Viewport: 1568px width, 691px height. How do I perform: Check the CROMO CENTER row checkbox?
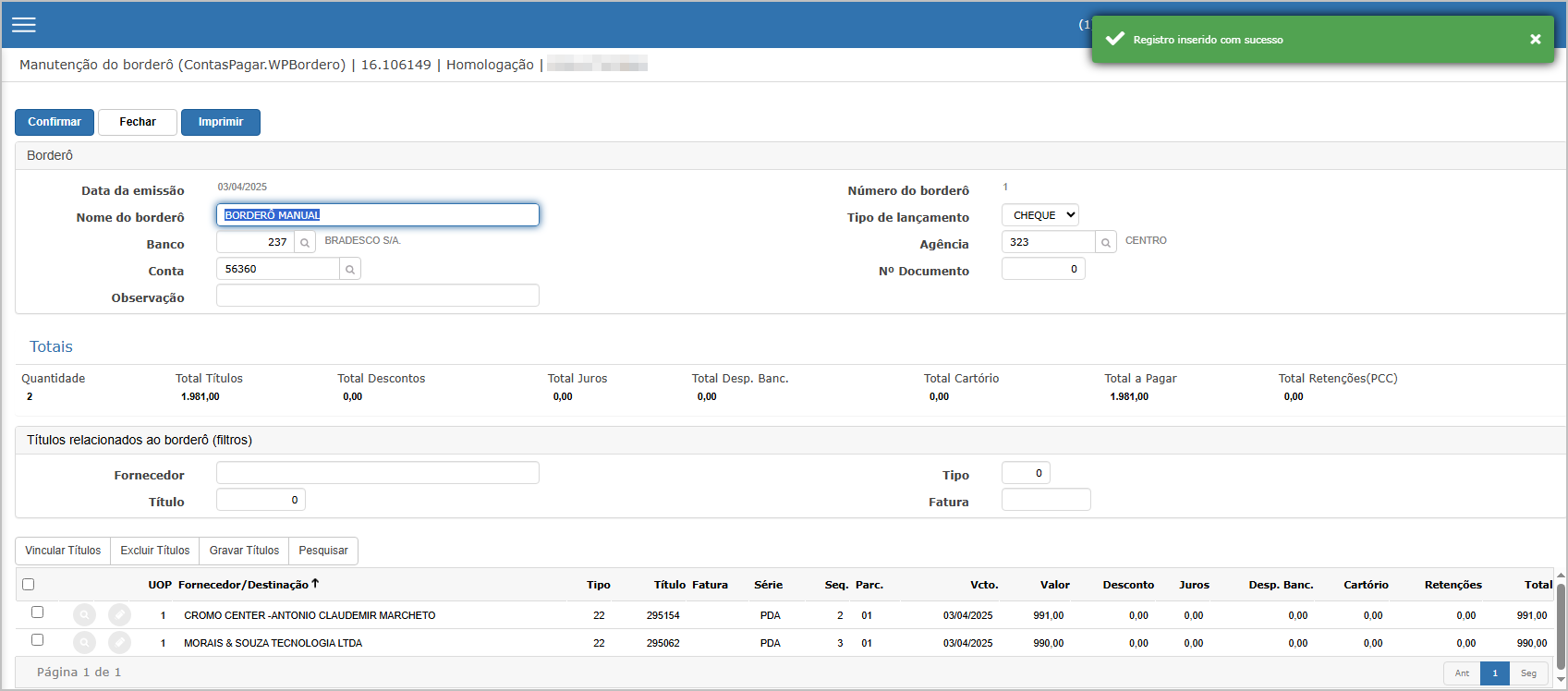coord(38,612)
